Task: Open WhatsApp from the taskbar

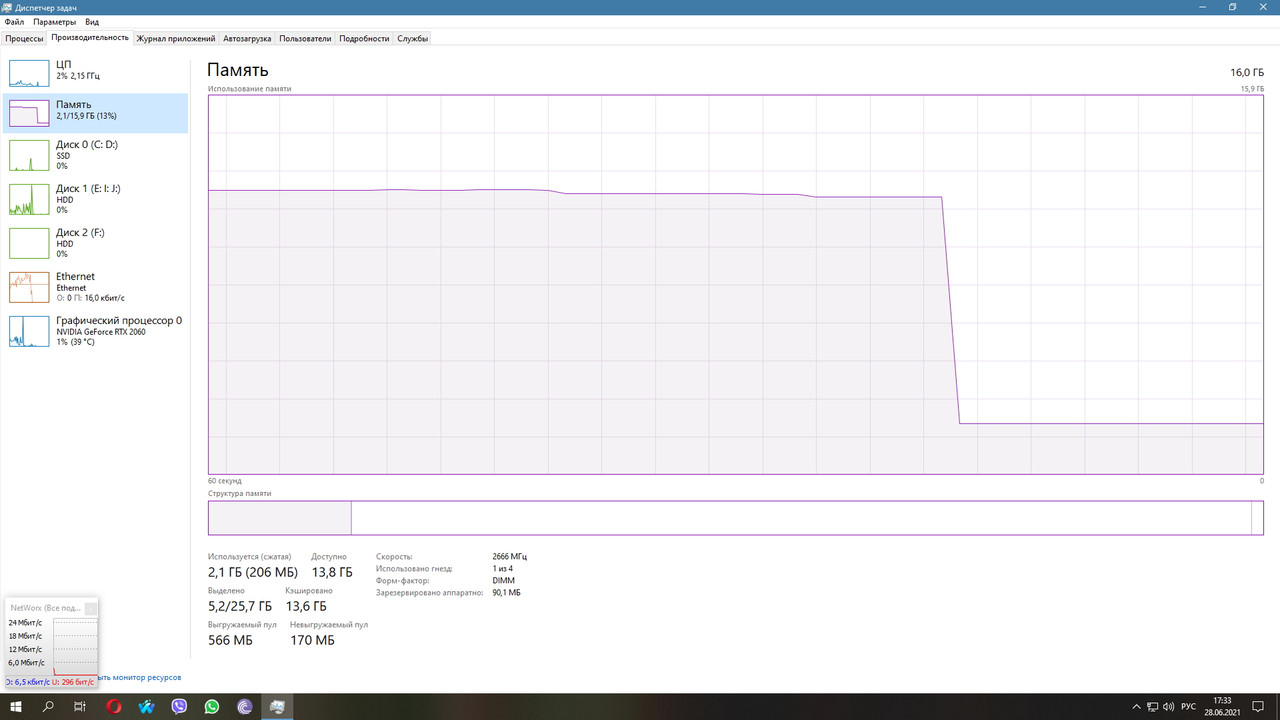Action: pyautogui.click(x=212, y=706)
